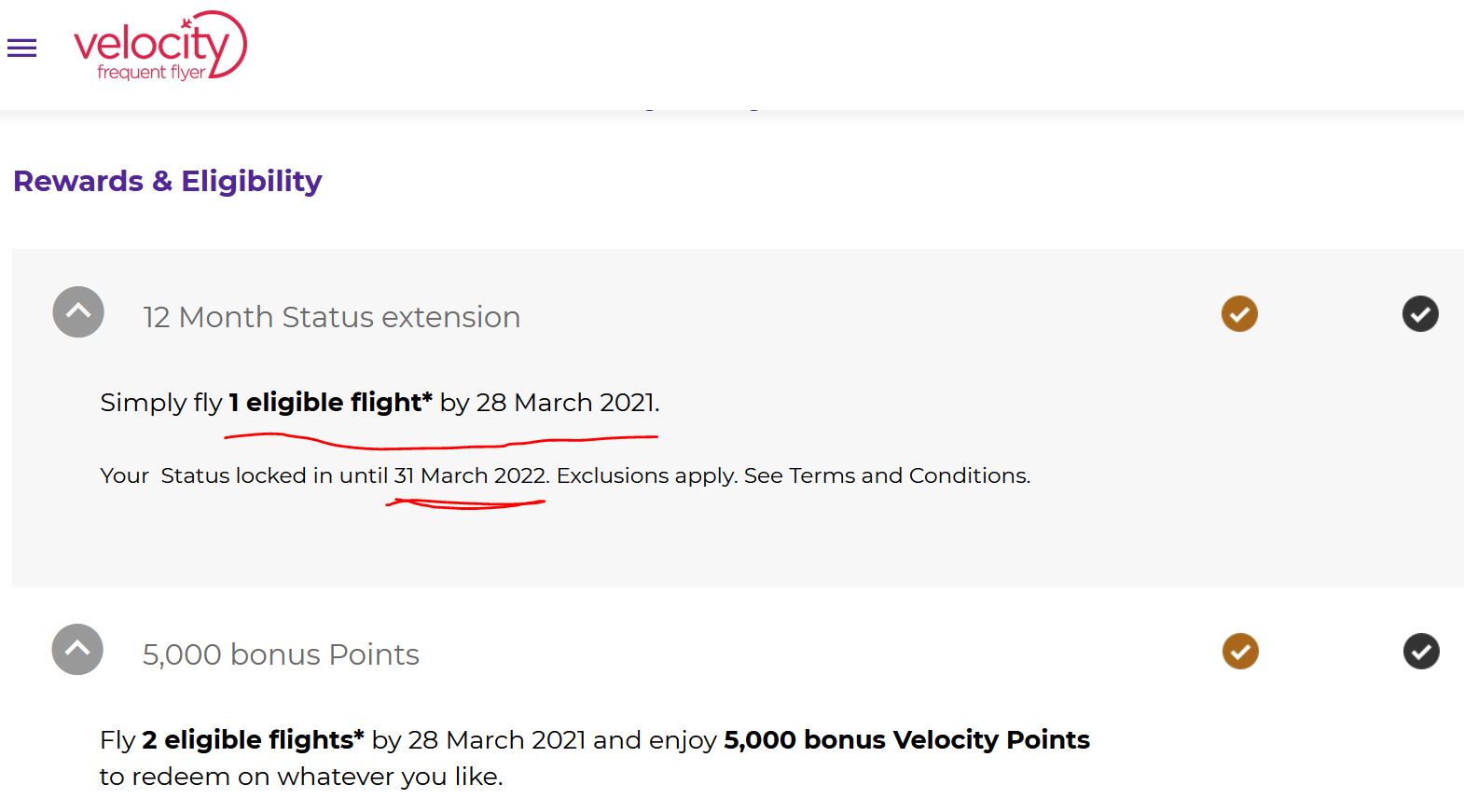Click the bold '1 eligible flight*' text

(x=330, y=402)
